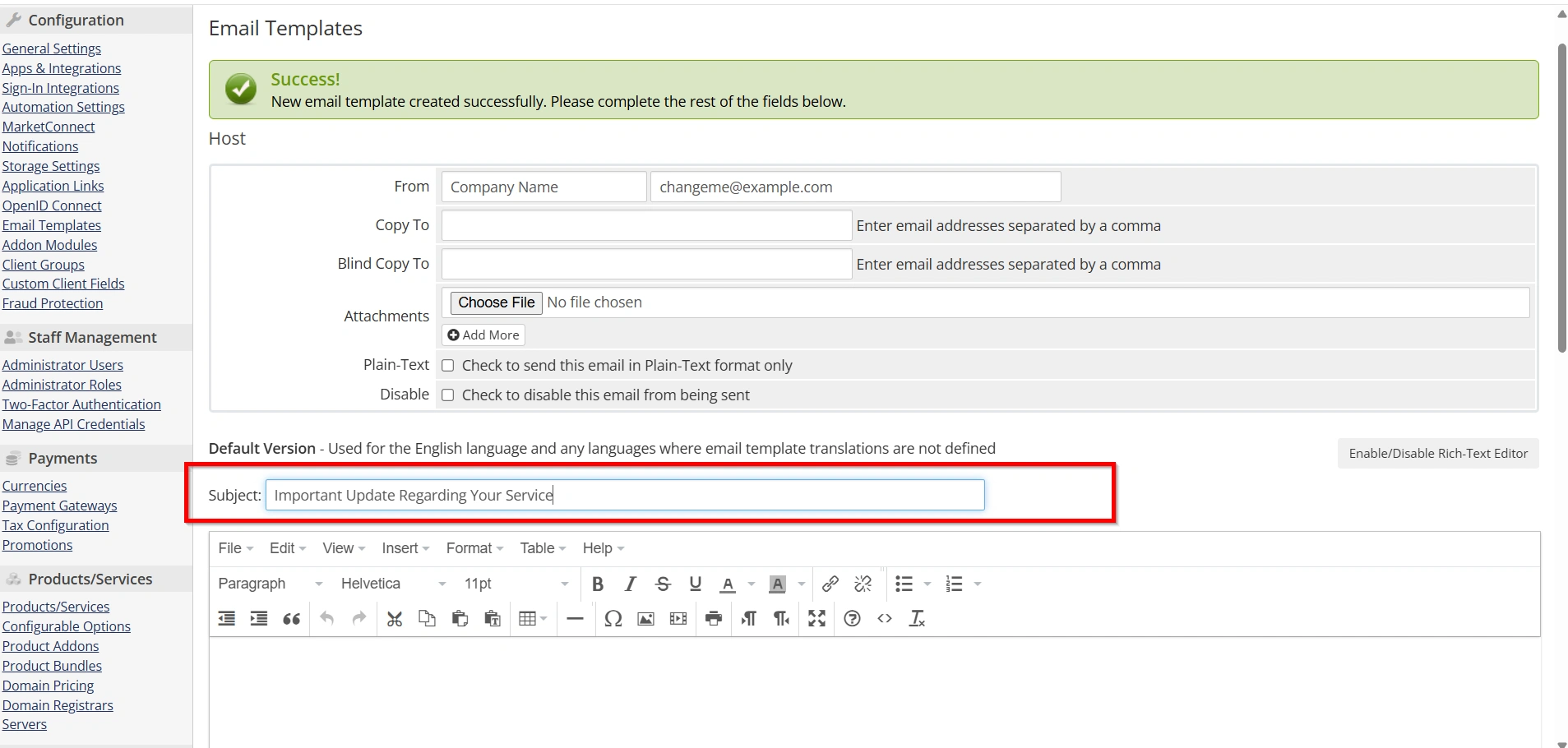Open the editor View menu
This screenshot has height=748, width=1568.
pyautogui.click(x=344, y=548)
